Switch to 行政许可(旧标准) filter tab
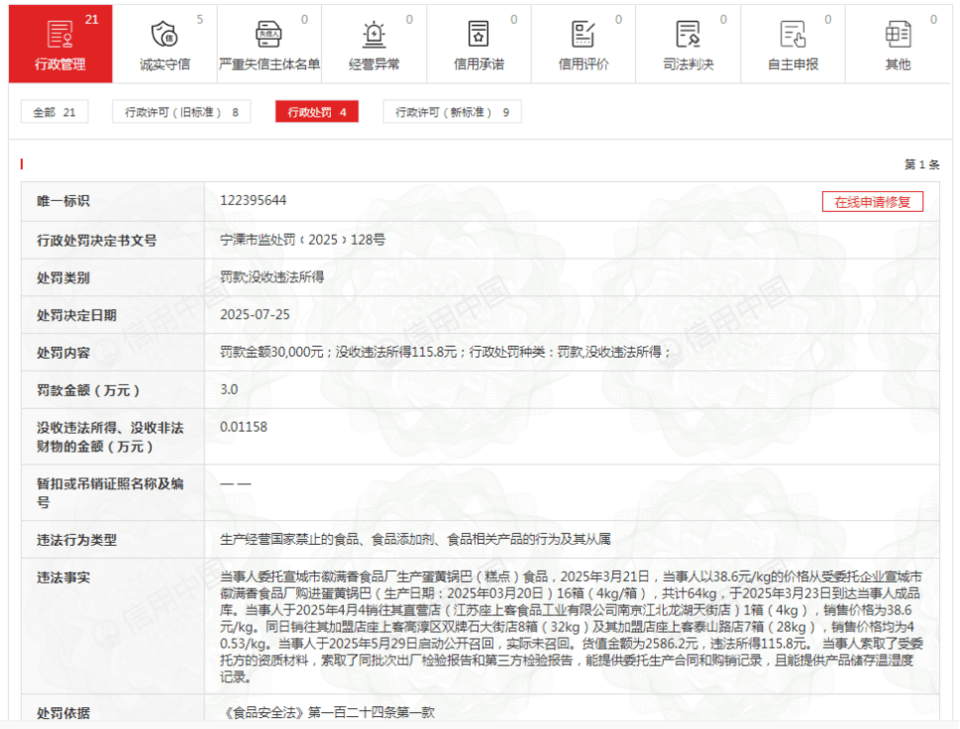Viewport: 960px width, 729px height. 181,112
